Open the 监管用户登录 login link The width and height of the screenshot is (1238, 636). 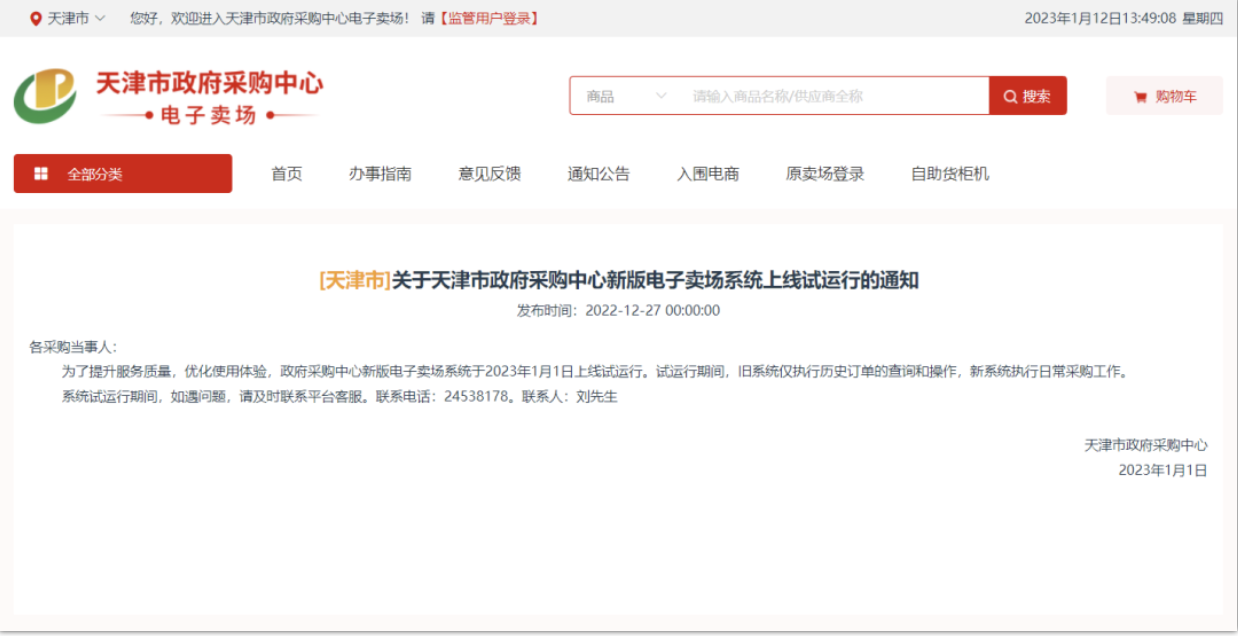[x=489, y=18]
